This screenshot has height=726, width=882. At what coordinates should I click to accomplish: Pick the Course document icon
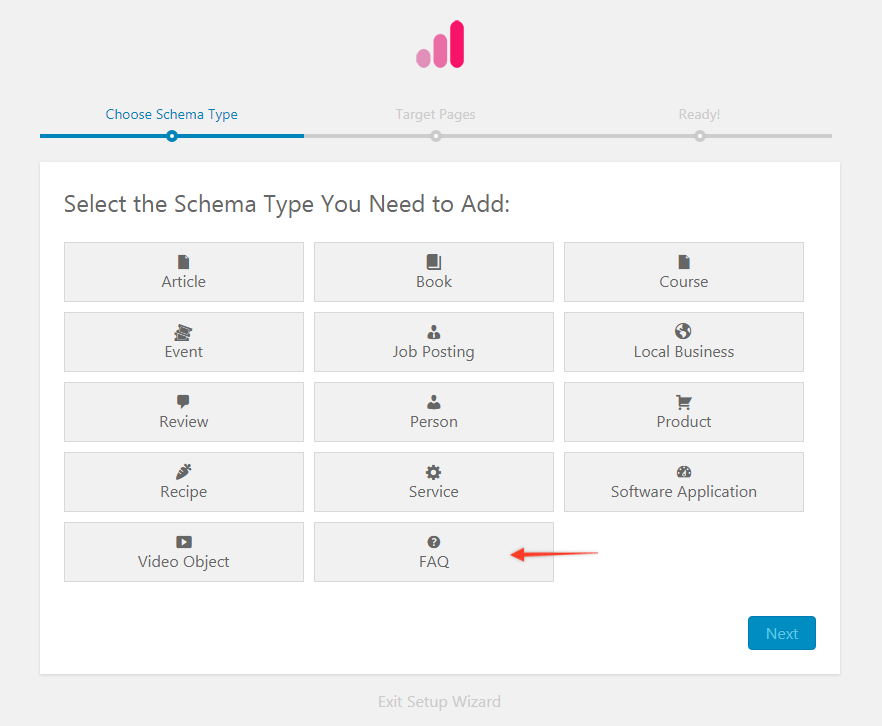[684, 262]
